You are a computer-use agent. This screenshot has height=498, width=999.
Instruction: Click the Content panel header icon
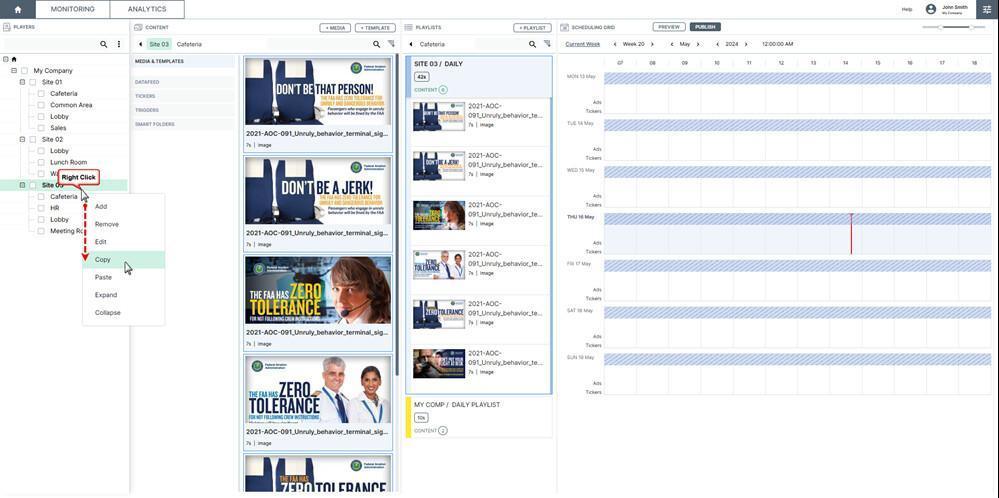[x=138, y=27]
